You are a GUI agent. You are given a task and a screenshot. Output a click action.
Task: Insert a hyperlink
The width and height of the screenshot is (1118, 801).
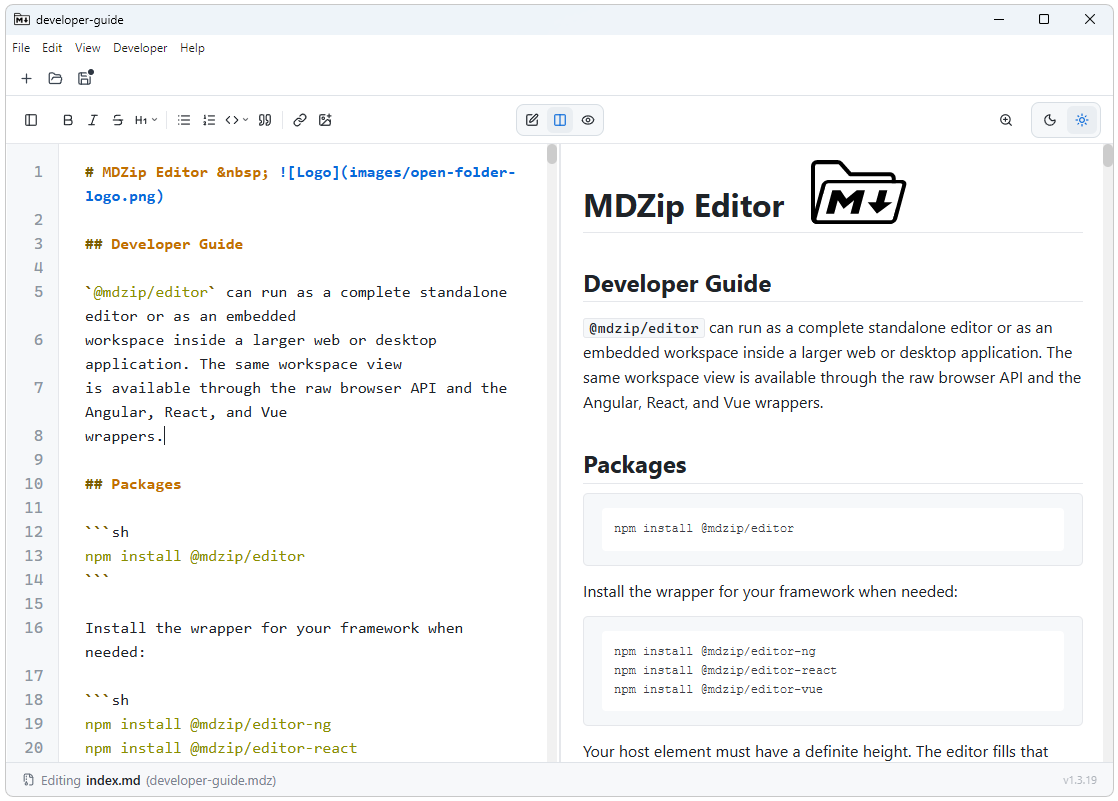[300, 120]
